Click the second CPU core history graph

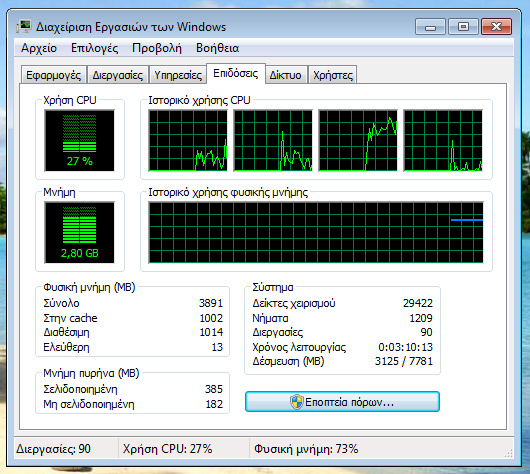click(x=273, y=140)
